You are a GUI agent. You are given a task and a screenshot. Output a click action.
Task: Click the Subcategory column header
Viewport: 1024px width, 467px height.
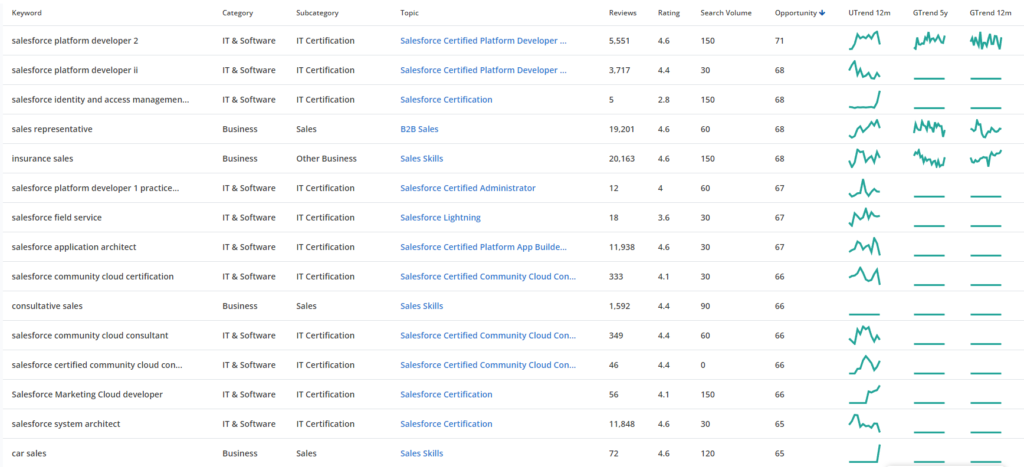coord(317,13)
